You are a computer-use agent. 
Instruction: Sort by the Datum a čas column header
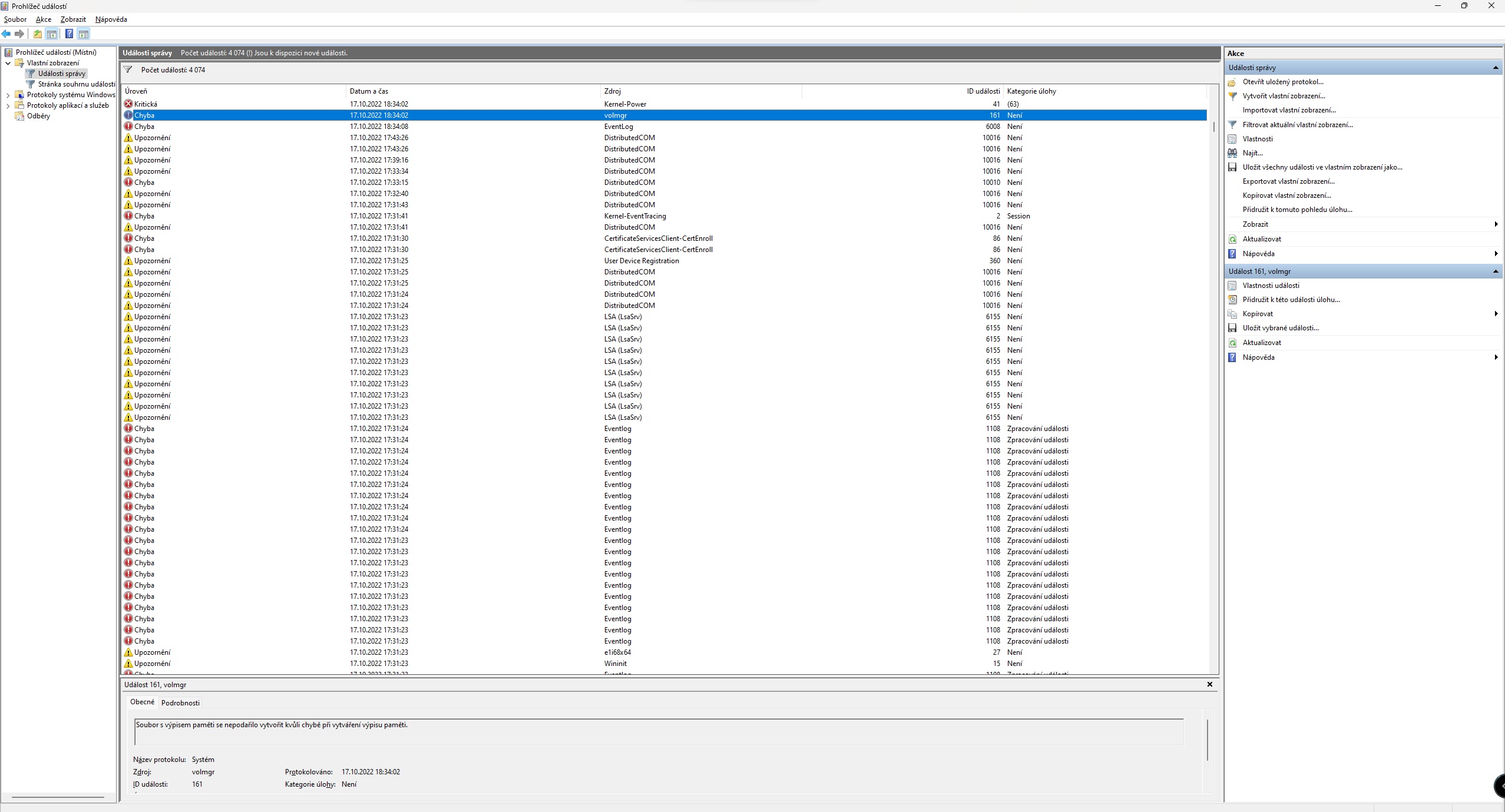pyautogui.click(x=369, y=91)
